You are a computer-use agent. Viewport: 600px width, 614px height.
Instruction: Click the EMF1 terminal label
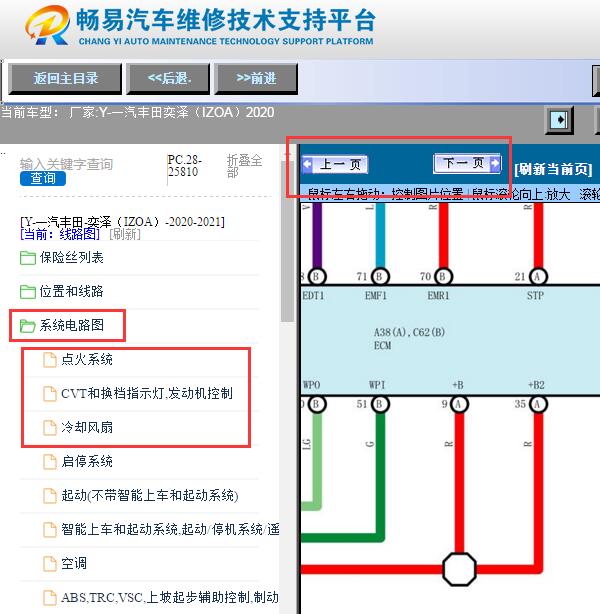tap(376, 296)
